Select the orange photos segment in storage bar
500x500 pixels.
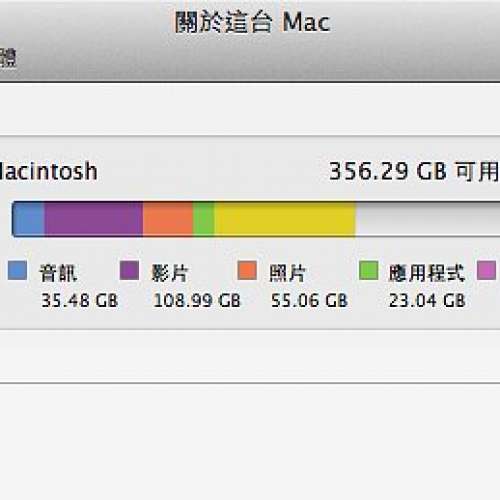(168, 219)
